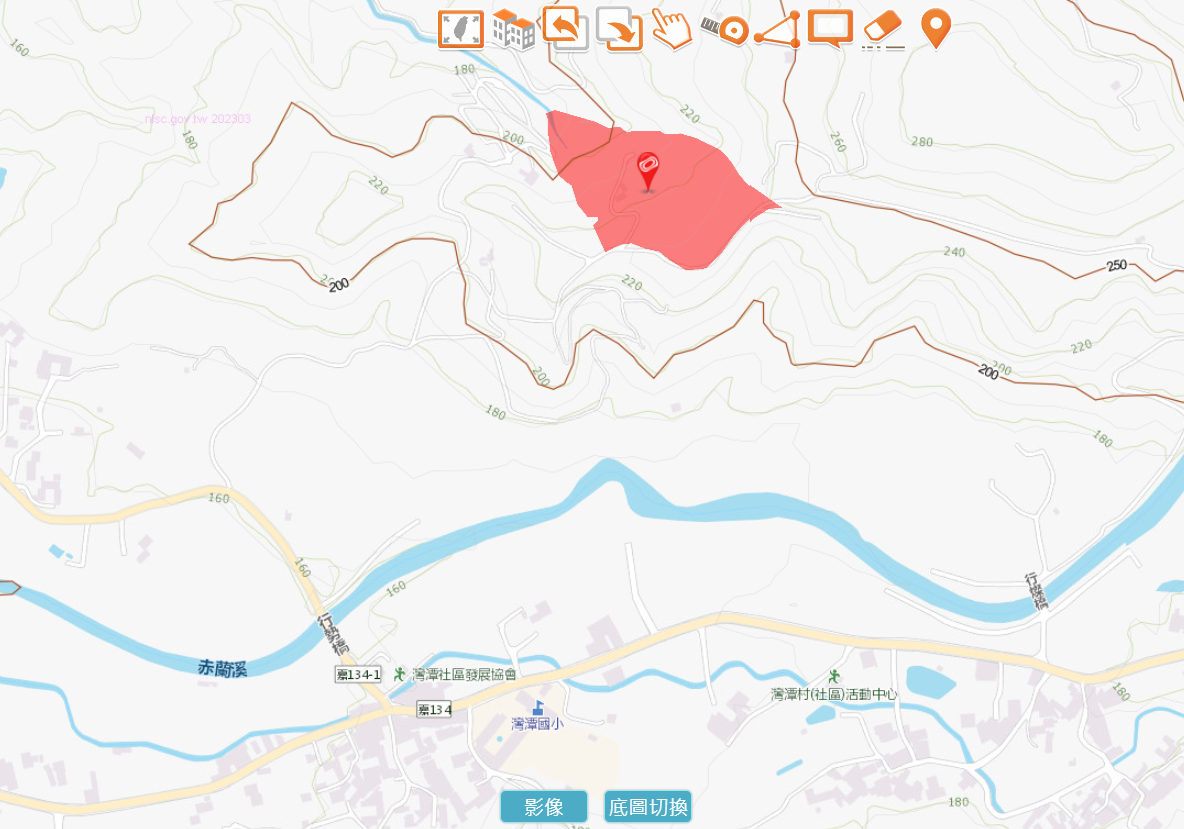Viewport: 1184px width, 829px height.
Task: Click the 嘉134-1 road shield
Action: pos(359,674)
